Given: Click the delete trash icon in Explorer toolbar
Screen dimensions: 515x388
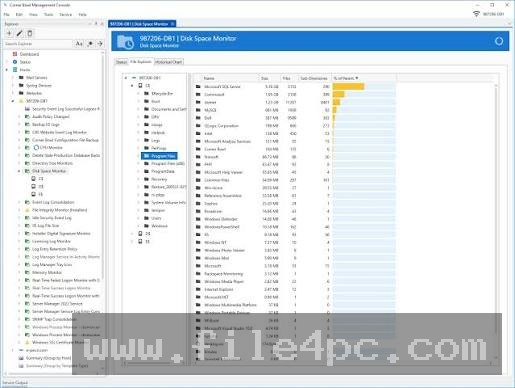Looking at the screenshot, I should coord(30,33).
